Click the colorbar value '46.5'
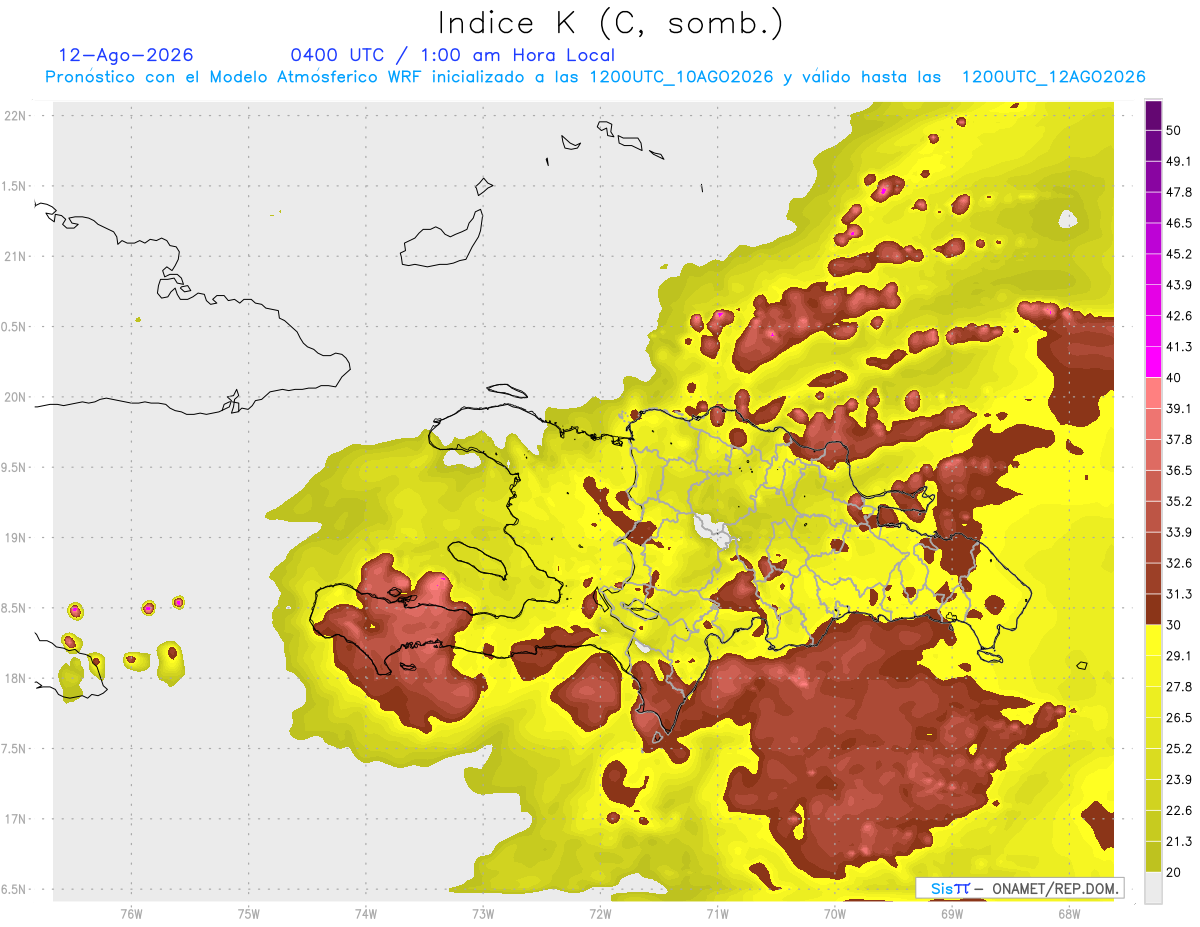 (1179, 223)
